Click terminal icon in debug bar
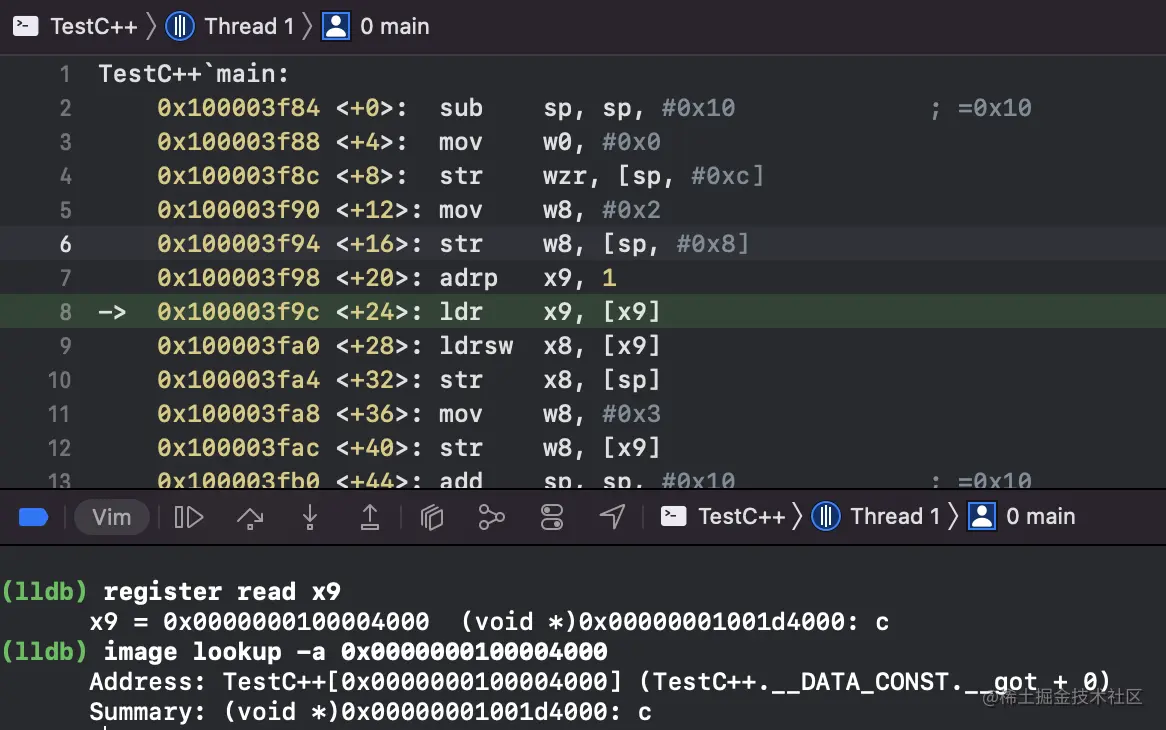Viewport: 1166px width, 730px height. tap(674, 516)
